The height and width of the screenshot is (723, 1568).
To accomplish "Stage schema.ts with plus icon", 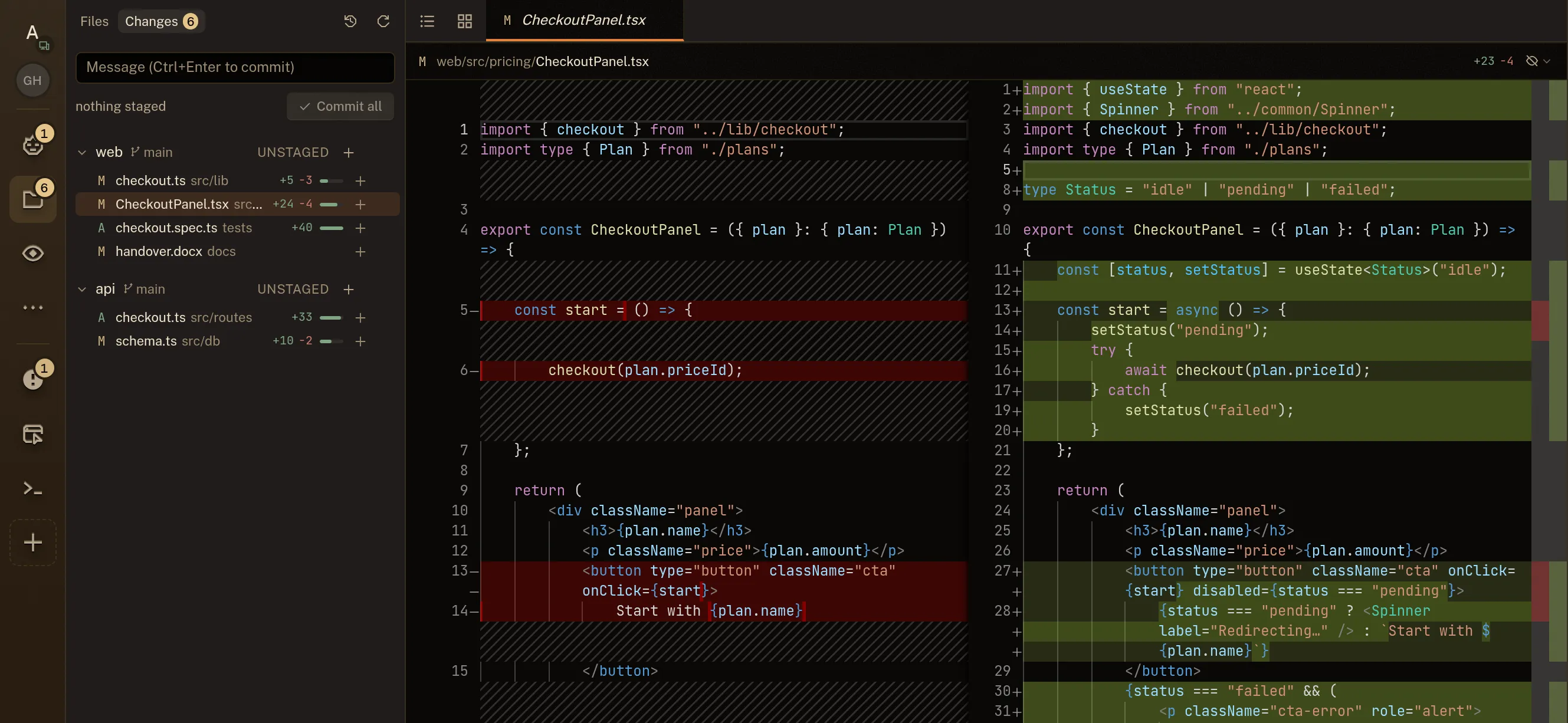I will click(360, 341).
